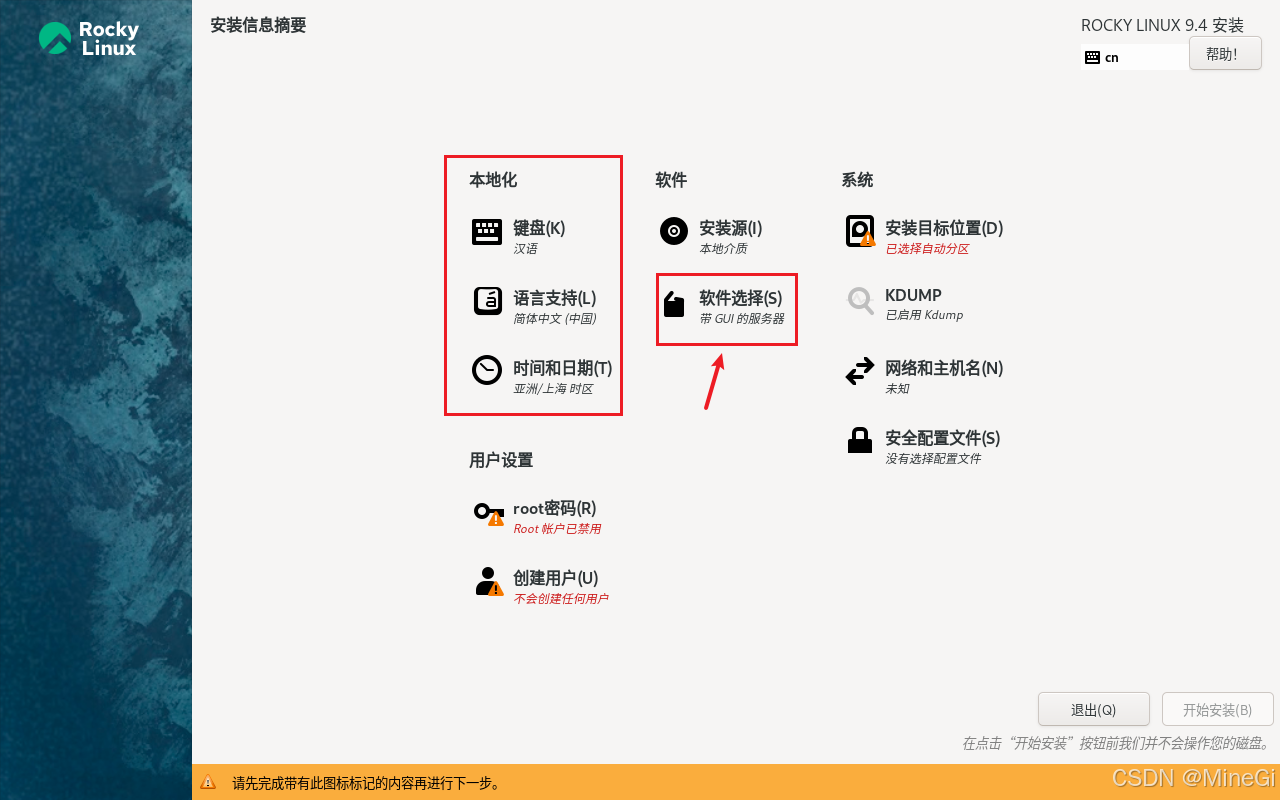
Task: Click the 没有选择配置文件 status text
Action: point(933,458)
